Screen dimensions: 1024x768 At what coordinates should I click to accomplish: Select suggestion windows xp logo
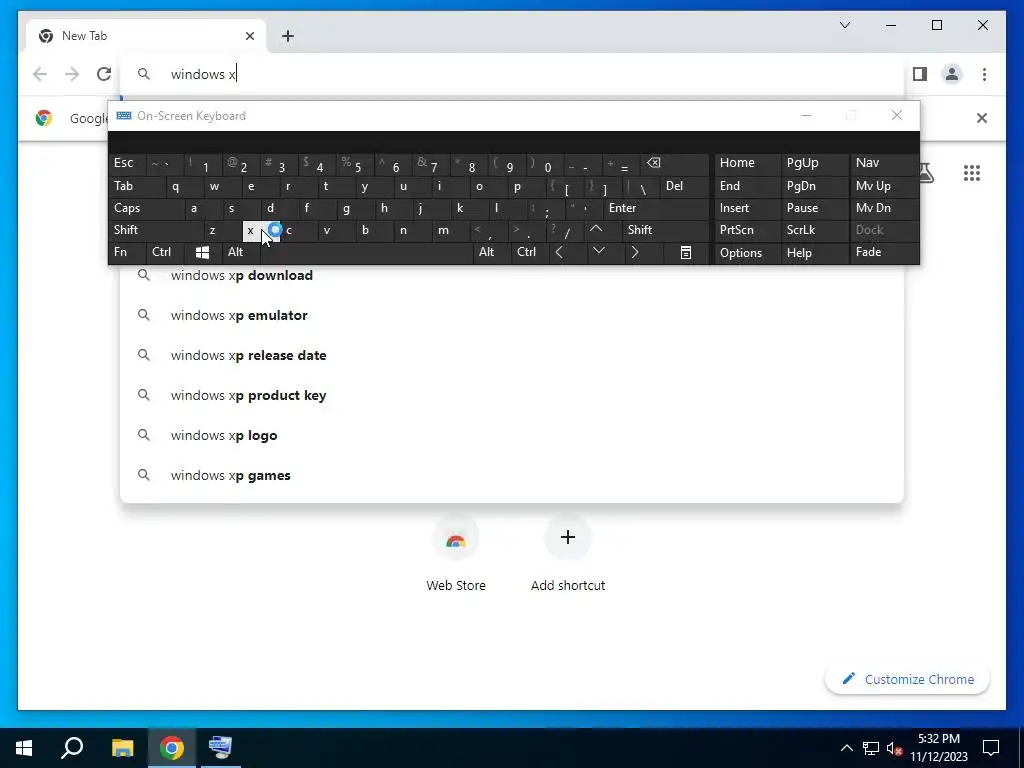pos(512,436)
